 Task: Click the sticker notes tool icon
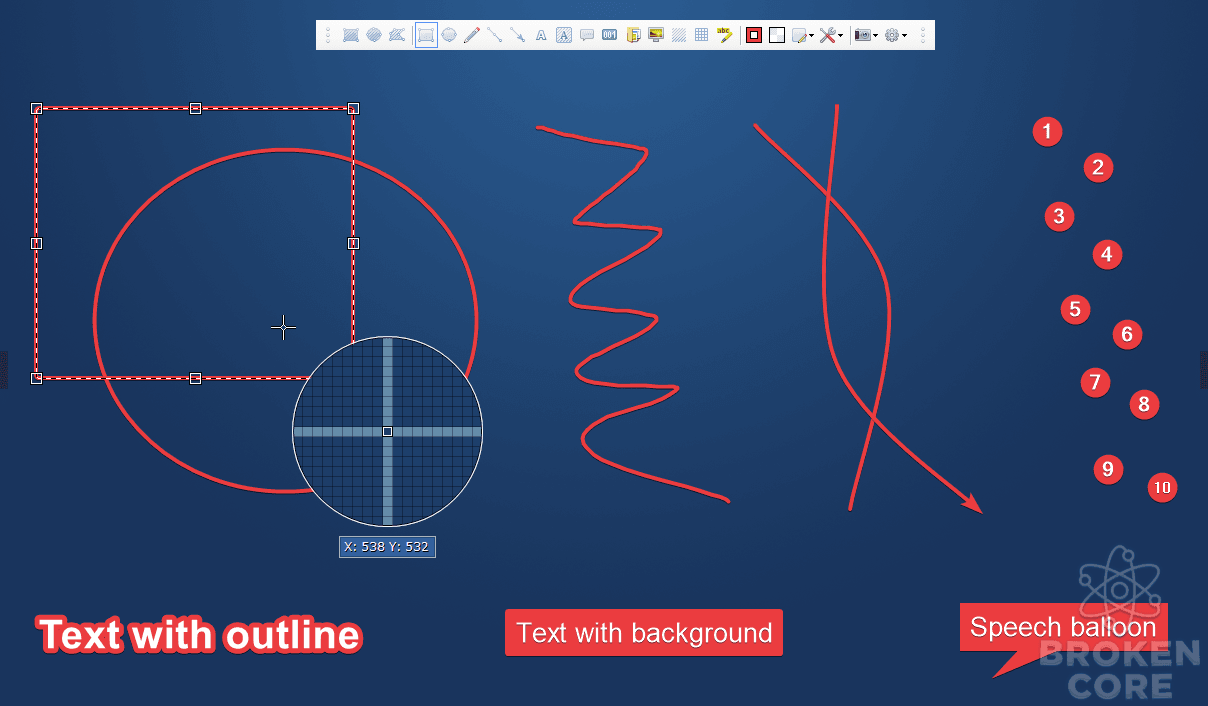tap(633, 35)
